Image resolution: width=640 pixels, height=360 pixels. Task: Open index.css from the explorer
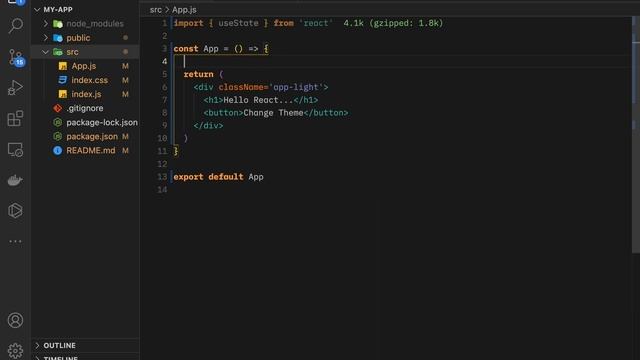(90, 80)
